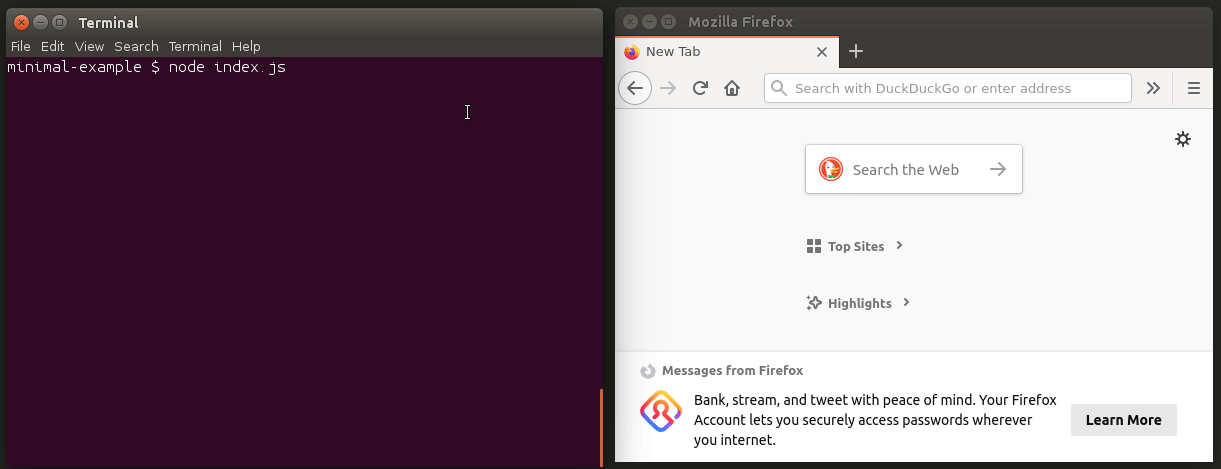Open the Search menu in Terminal
This screenshot has height=469, width=1221.
136,46
